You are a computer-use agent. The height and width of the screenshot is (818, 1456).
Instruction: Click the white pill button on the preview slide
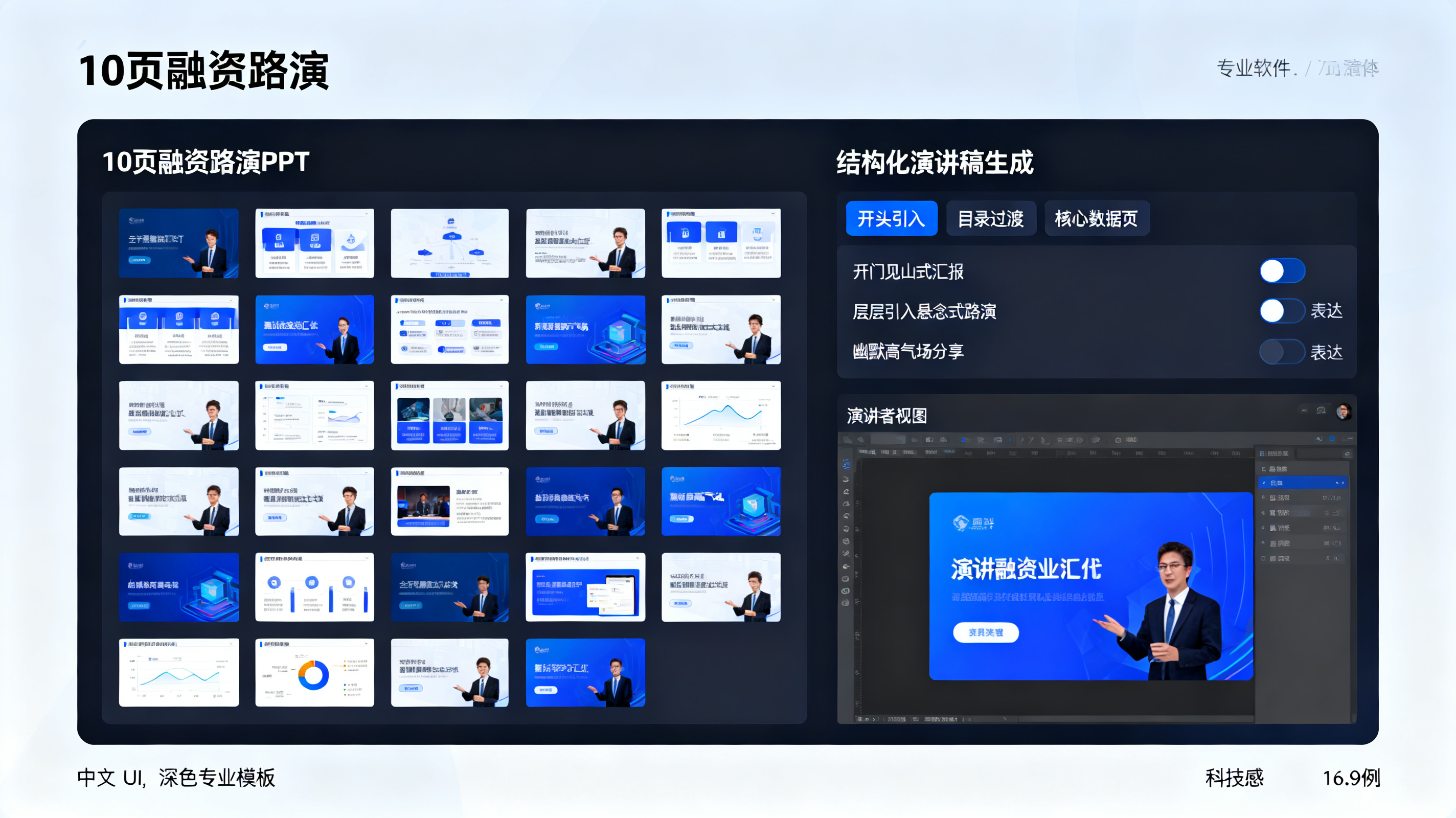[x=986, y=632]
